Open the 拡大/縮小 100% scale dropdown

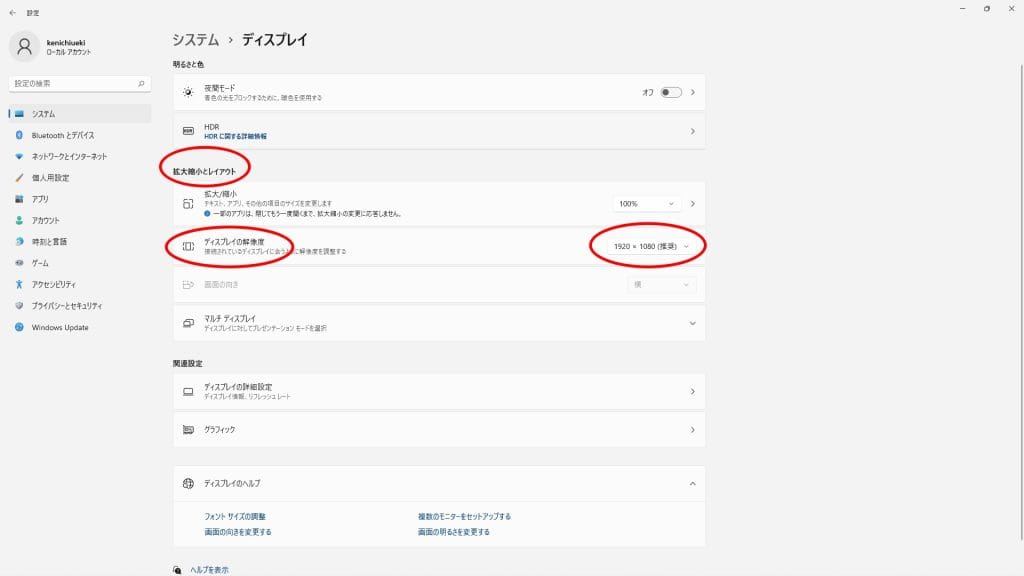(x=647, y=203)
